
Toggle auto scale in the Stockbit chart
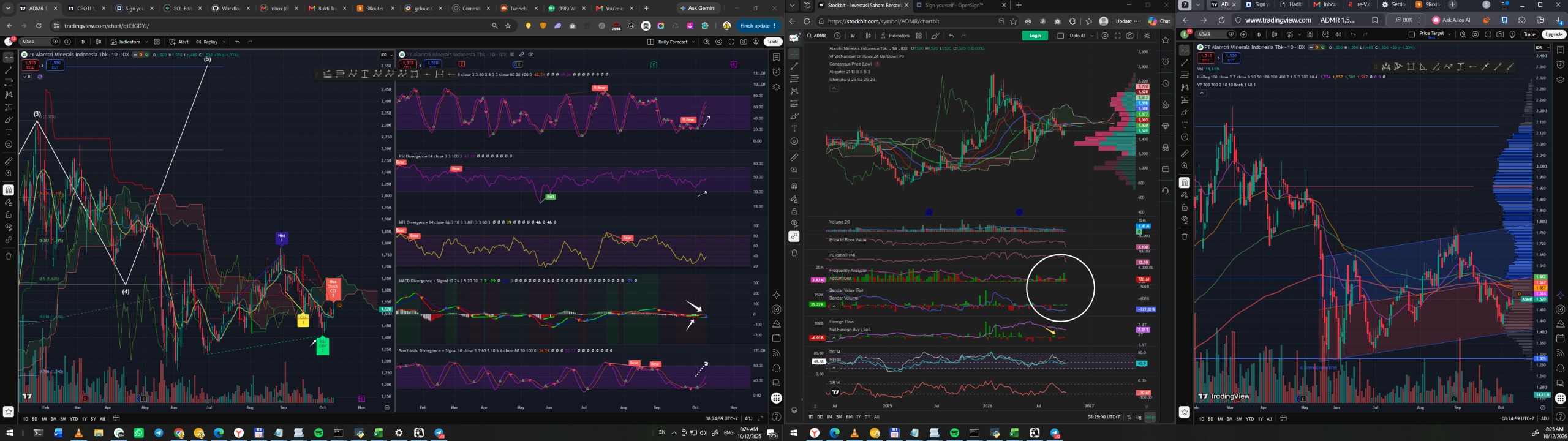[1150, 417]
